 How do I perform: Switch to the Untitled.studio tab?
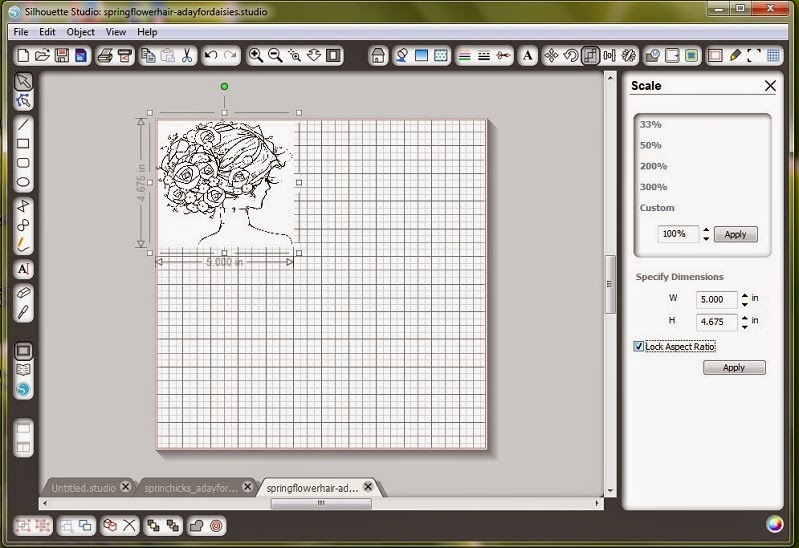(x=84, y=488)
